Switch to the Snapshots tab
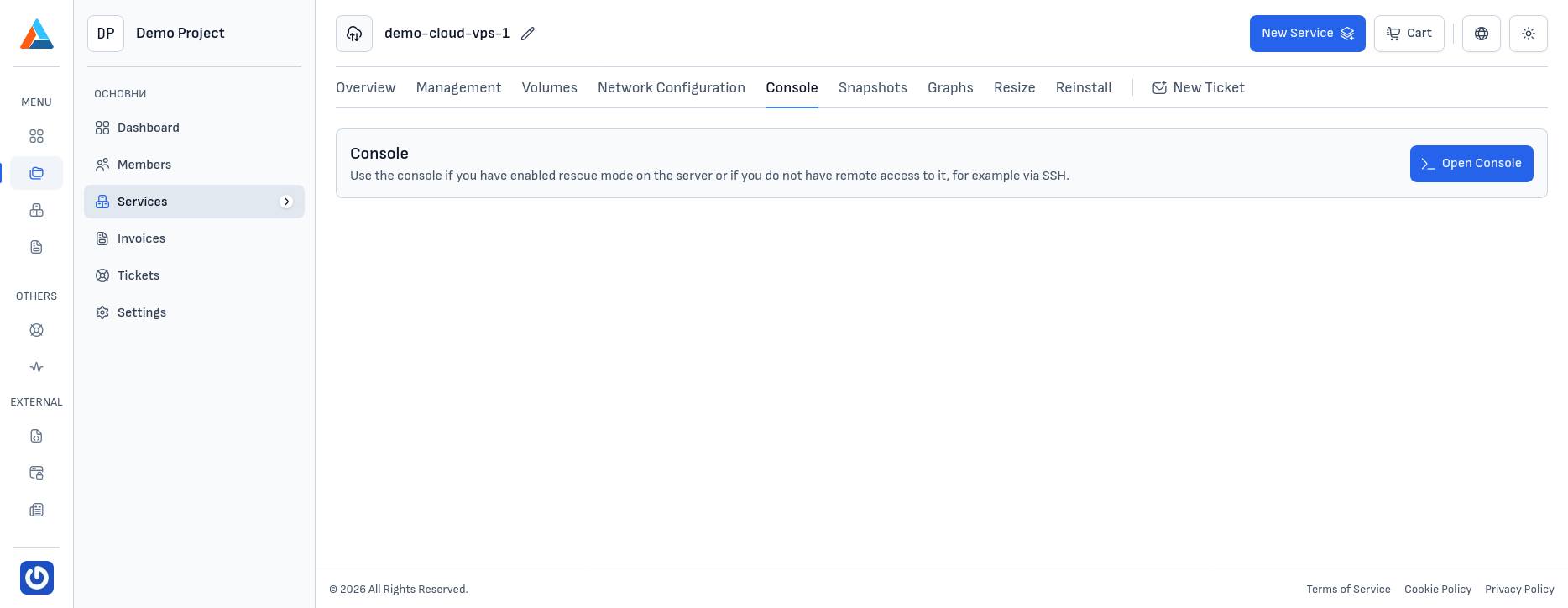This screenshot has height=608, width=1568. coord(872,88)
